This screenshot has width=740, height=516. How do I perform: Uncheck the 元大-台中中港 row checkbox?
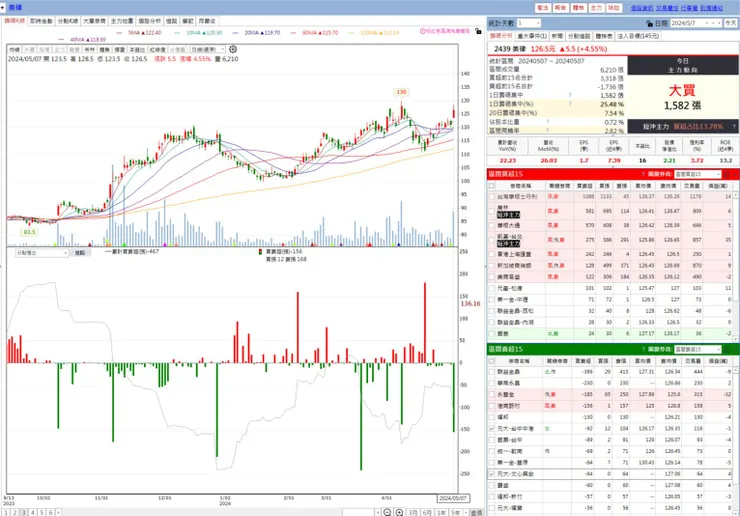[x=491, y=429]
